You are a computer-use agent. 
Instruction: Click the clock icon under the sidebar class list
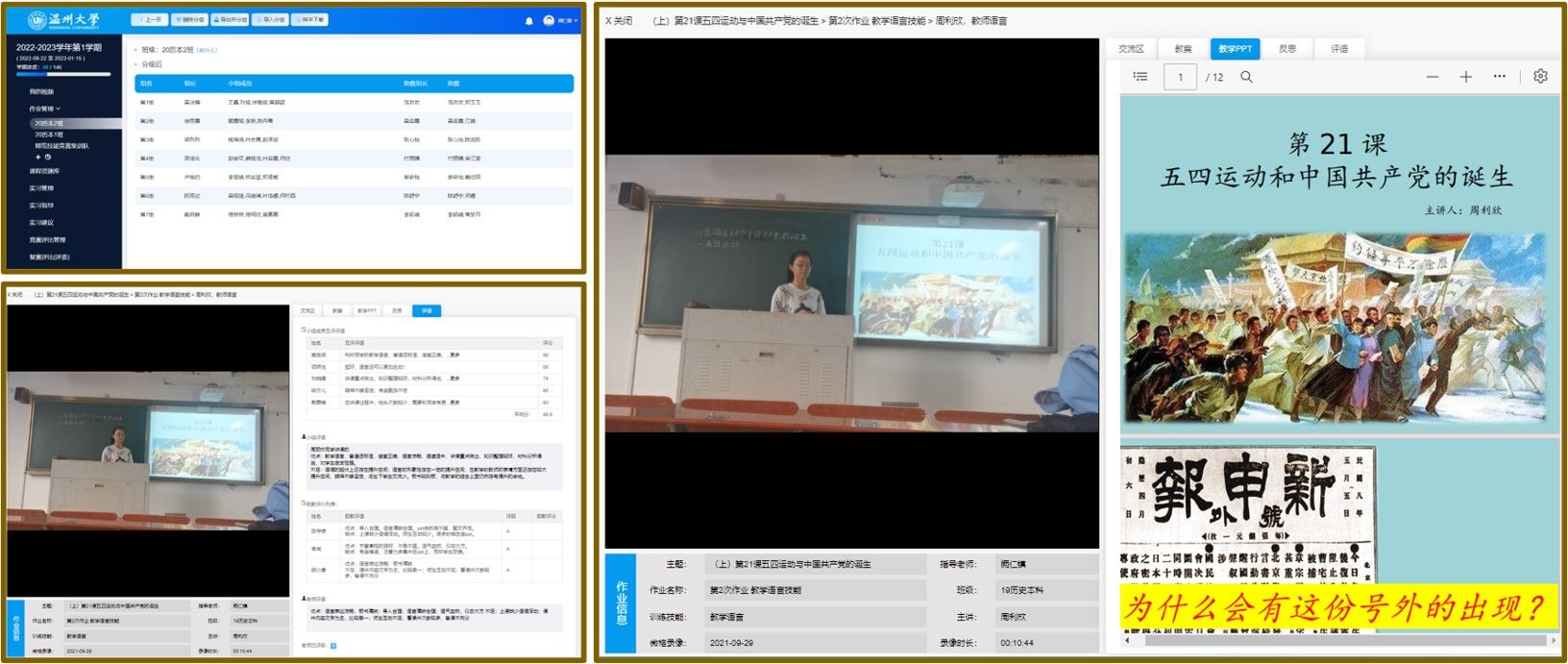(x=48, y=157)
